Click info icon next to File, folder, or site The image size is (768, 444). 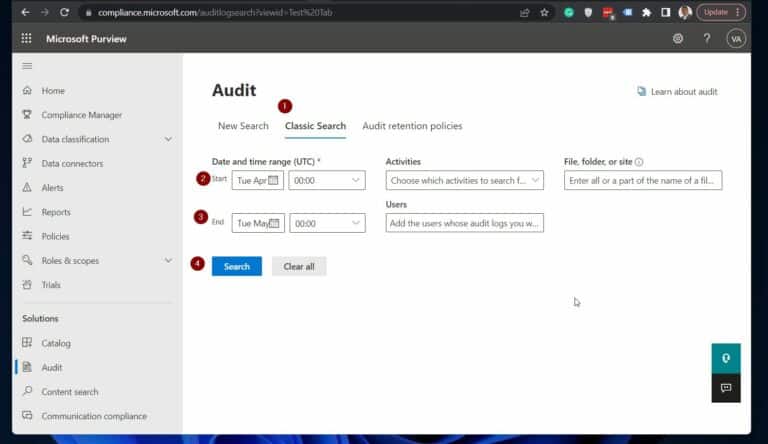[639, 162]
